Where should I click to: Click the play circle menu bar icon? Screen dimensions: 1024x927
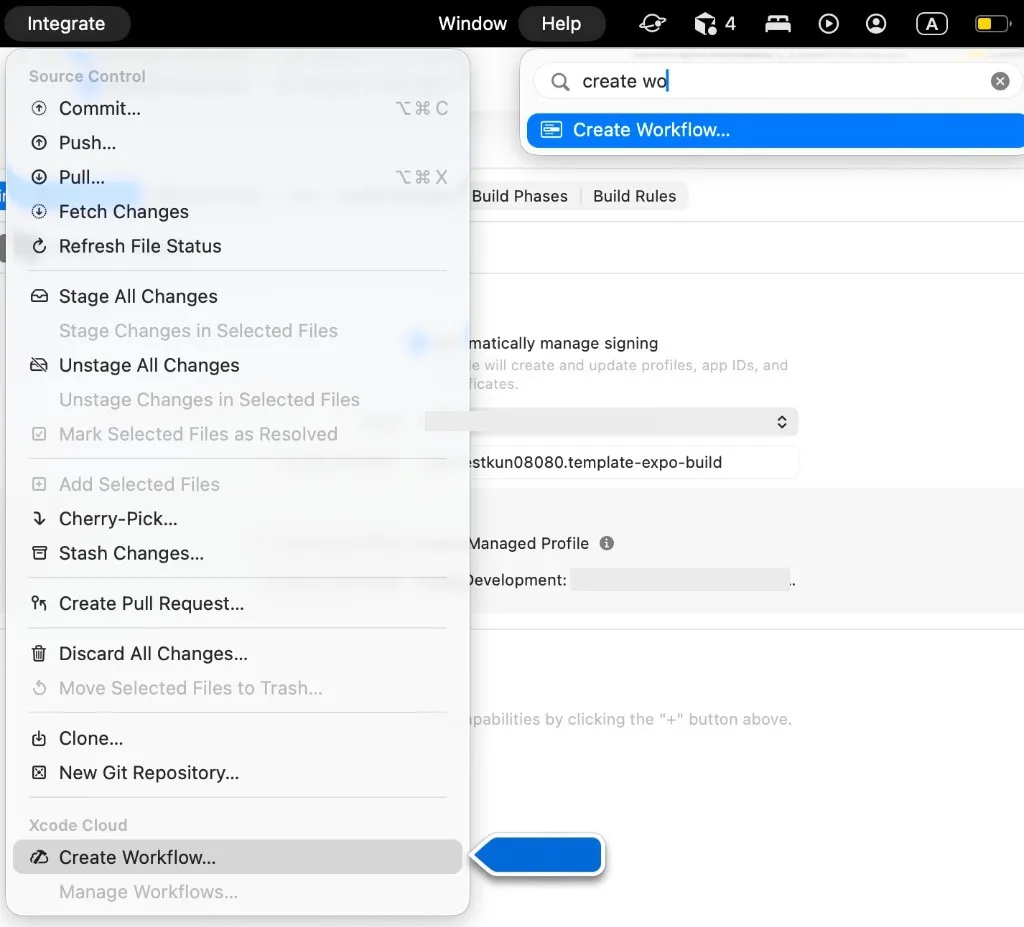click(x=828, y=24)
